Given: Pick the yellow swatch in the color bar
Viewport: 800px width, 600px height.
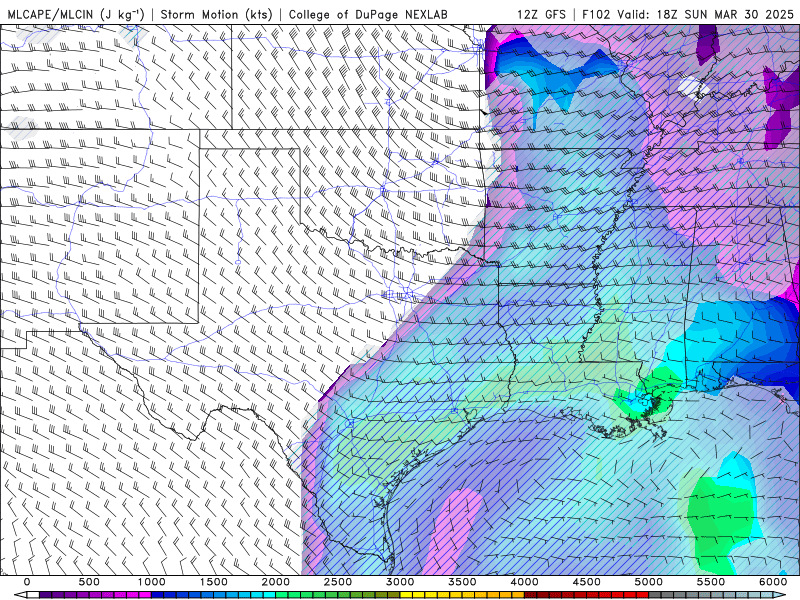Looking at the screenshot, I should [x=406, y=595].
